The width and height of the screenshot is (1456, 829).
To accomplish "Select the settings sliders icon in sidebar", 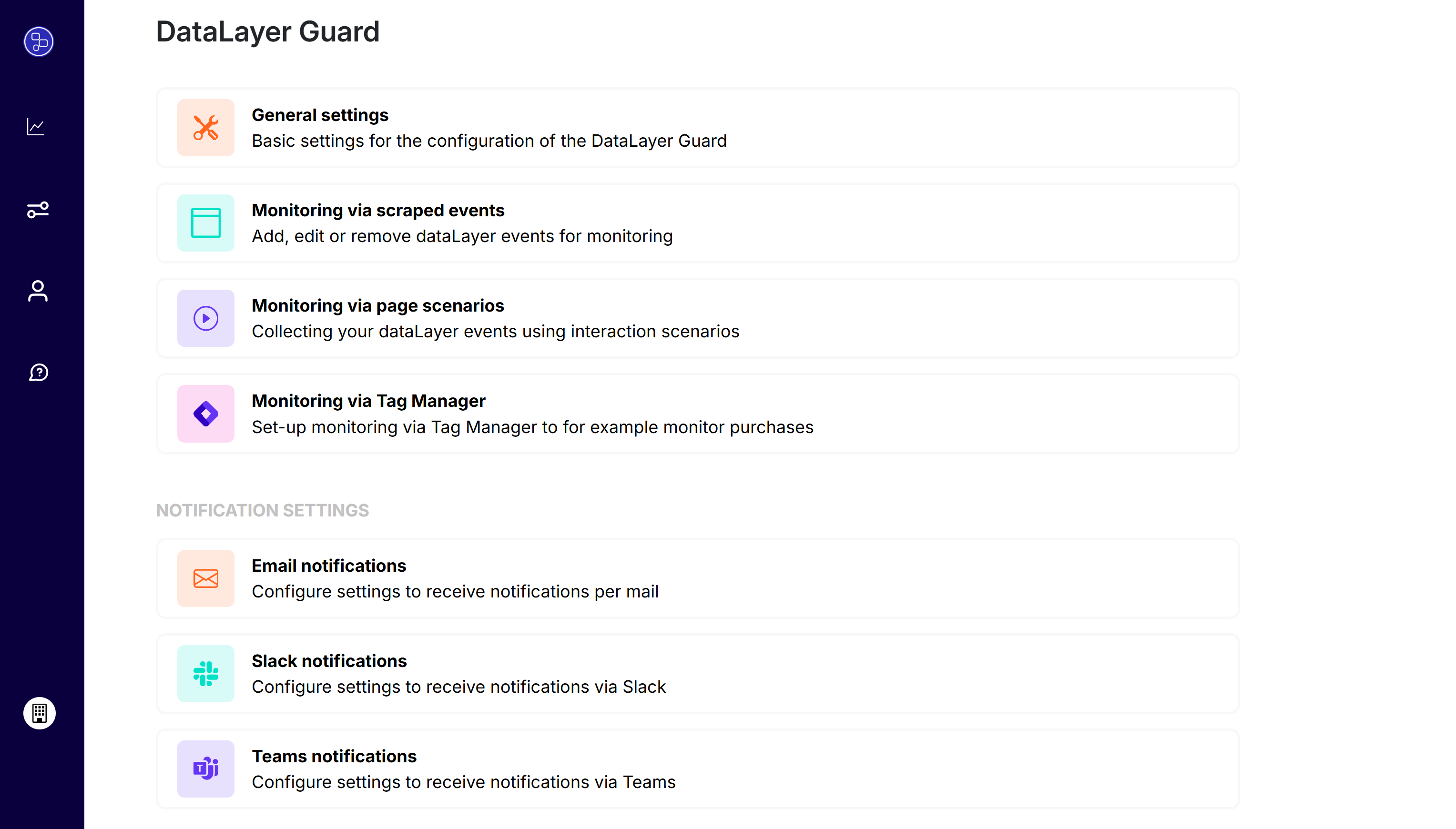I will [x=38, y=210].
